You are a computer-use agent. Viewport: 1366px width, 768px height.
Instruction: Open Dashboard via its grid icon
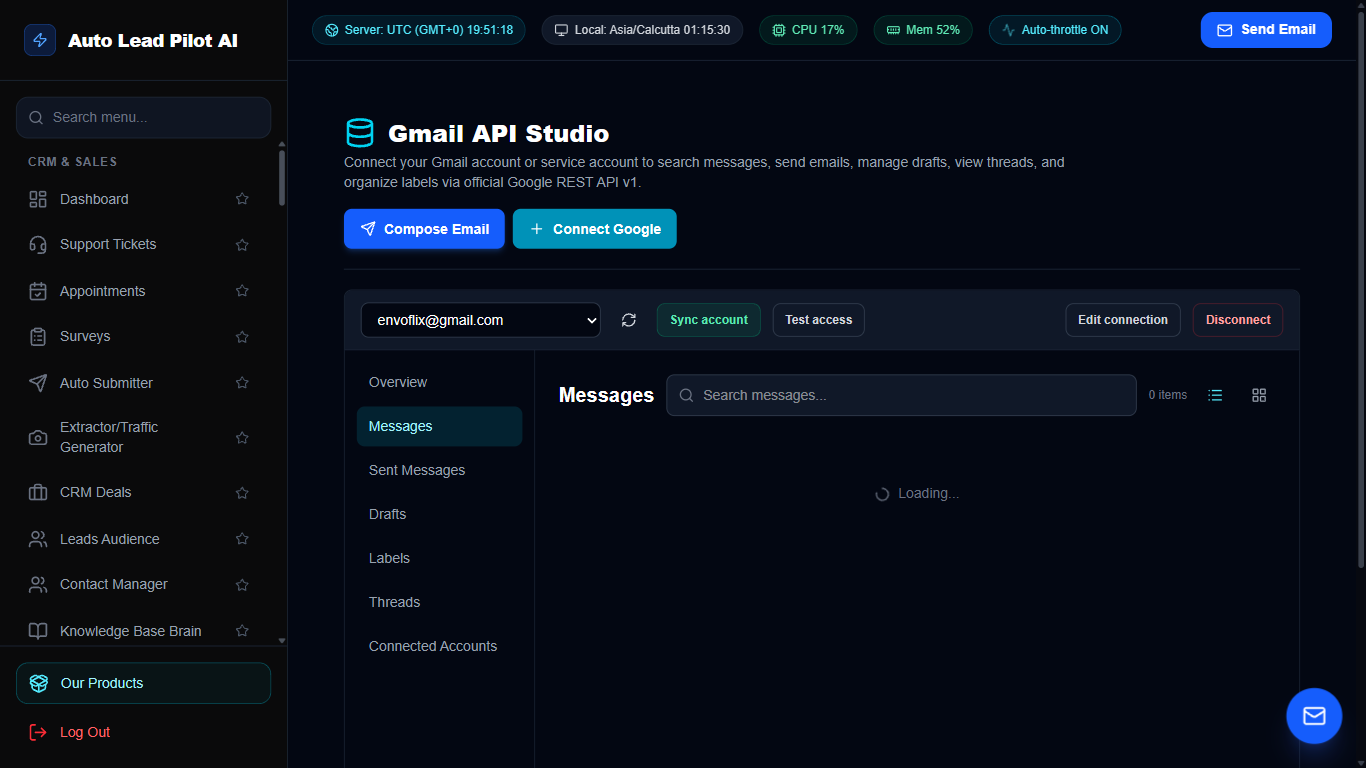coord(38,199)
